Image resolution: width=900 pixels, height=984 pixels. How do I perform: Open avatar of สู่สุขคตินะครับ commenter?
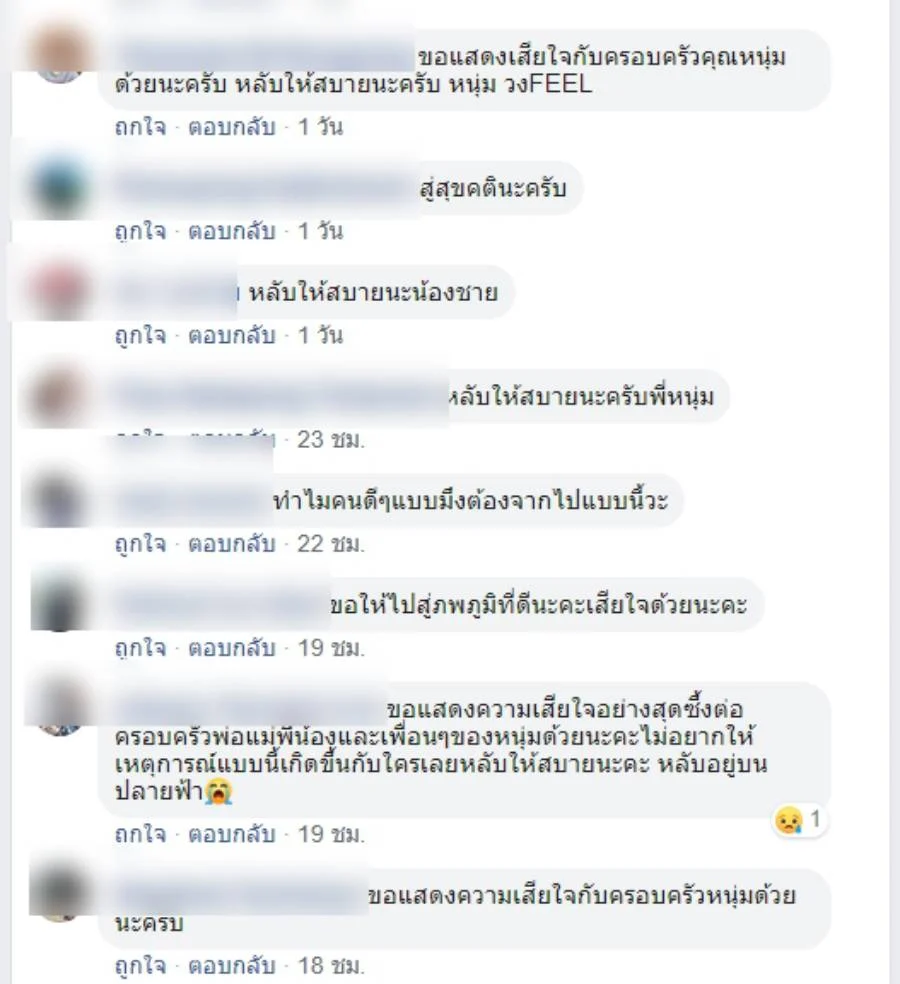[60, 188]
